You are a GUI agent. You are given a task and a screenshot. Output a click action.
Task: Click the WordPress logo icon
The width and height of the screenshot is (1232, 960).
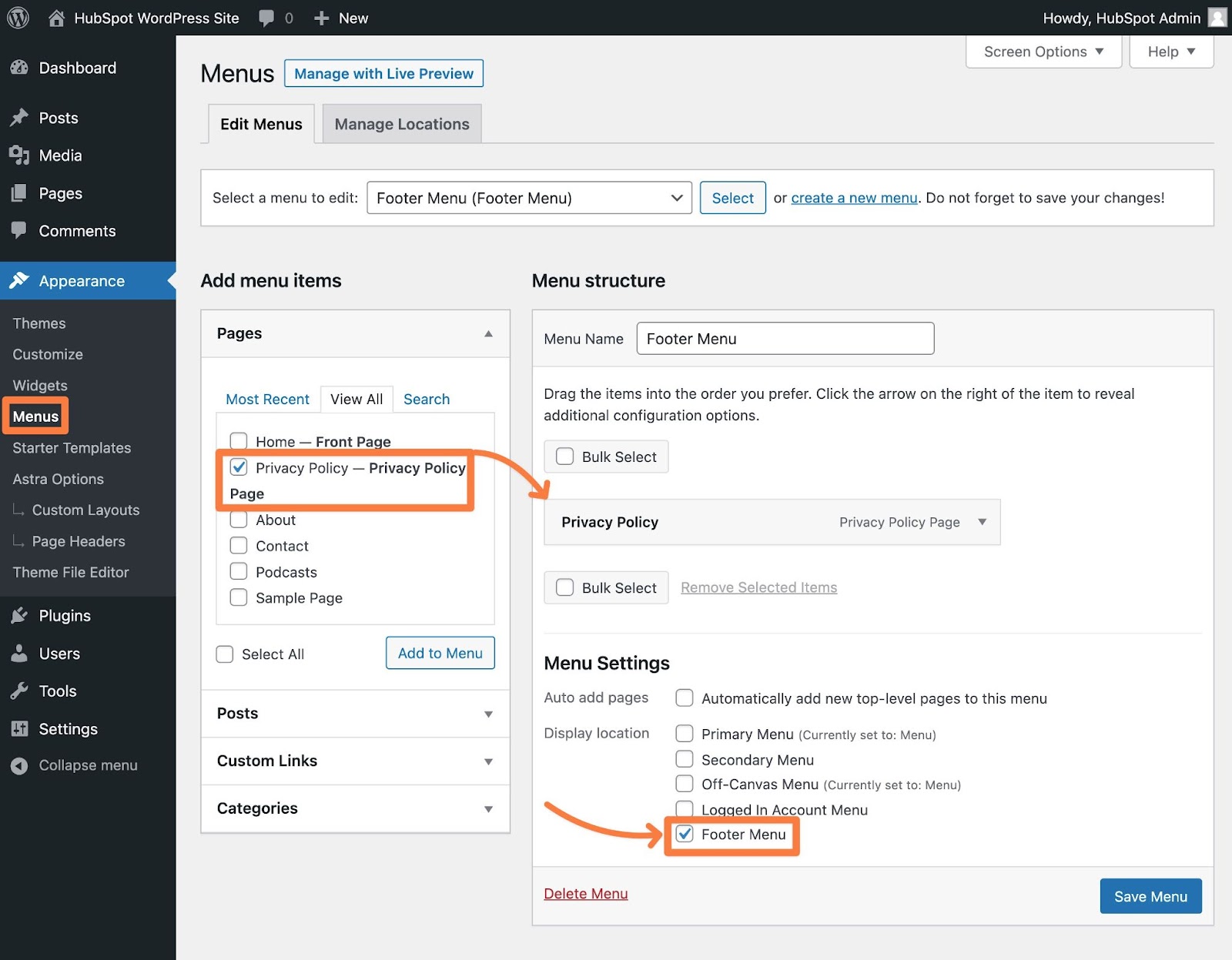click(18, 18)
